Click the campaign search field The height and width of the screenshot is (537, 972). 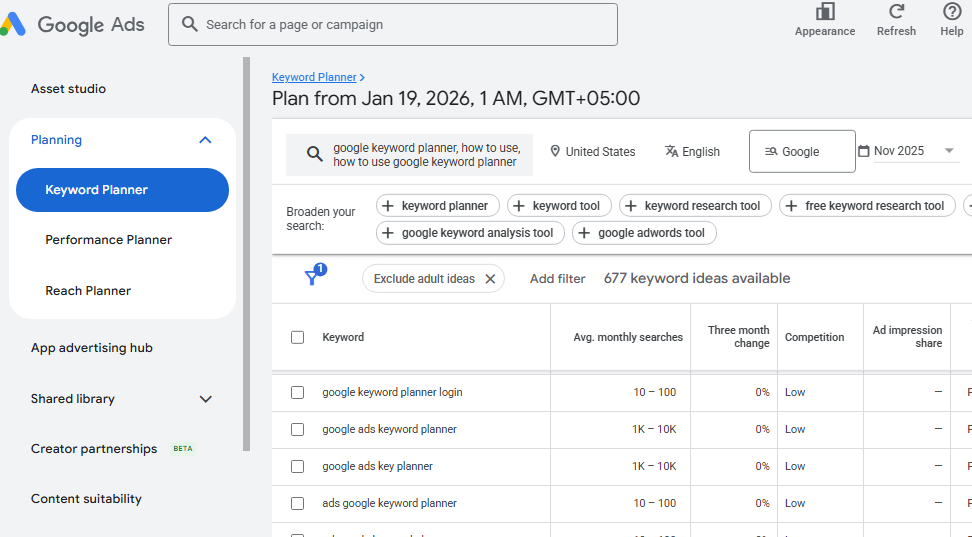tap(400, 25)
